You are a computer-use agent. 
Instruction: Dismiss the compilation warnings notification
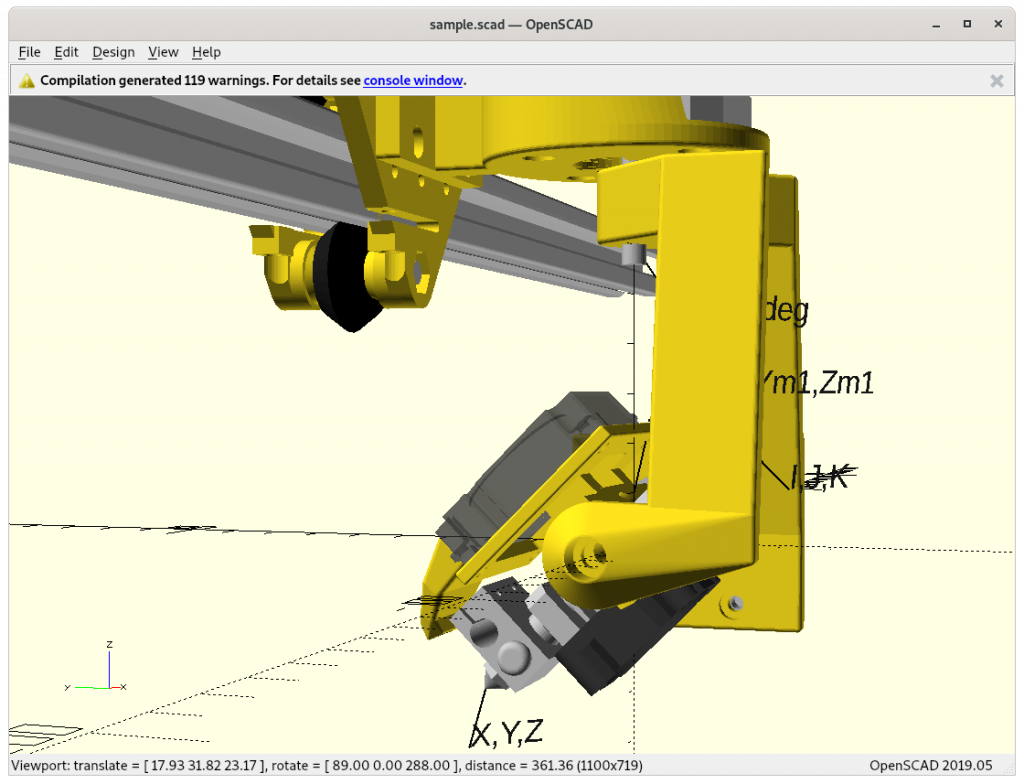click(997, 80)
